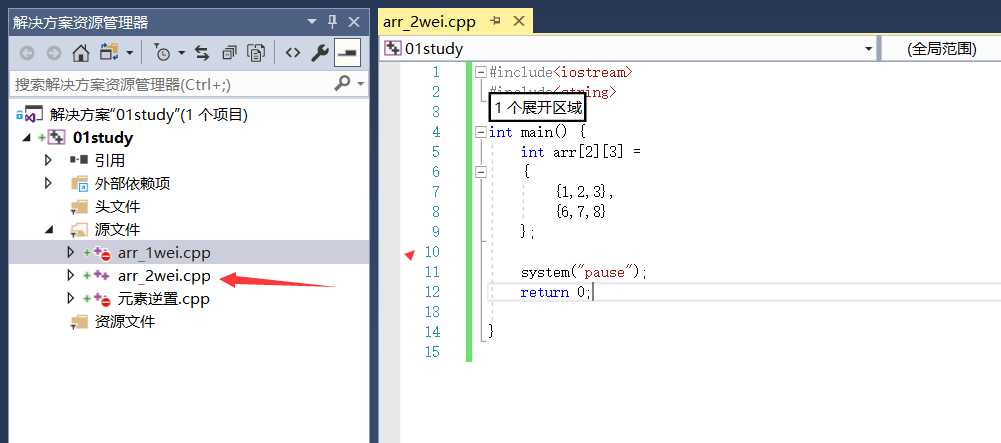
Task: Click the search magnifier icon
Action: coord(343,83)
